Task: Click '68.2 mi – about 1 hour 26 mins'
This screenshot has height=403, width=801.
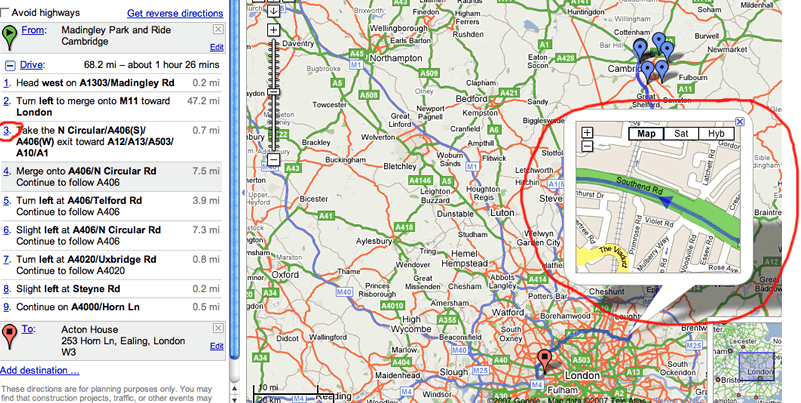Action: pos(152,65)
